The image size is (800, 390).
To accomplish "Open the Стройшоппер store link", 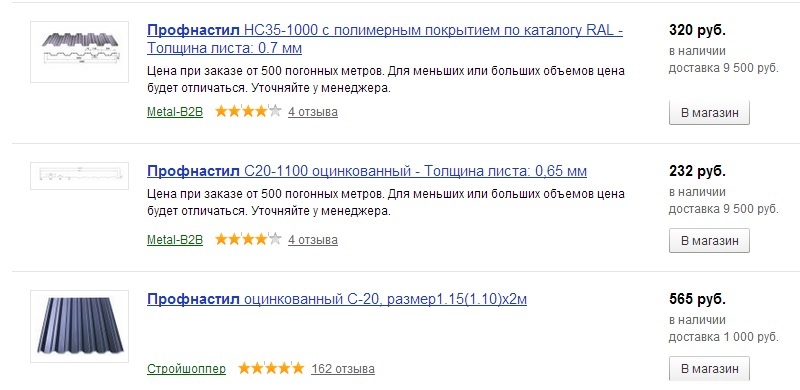I will (x=186, y=369).
